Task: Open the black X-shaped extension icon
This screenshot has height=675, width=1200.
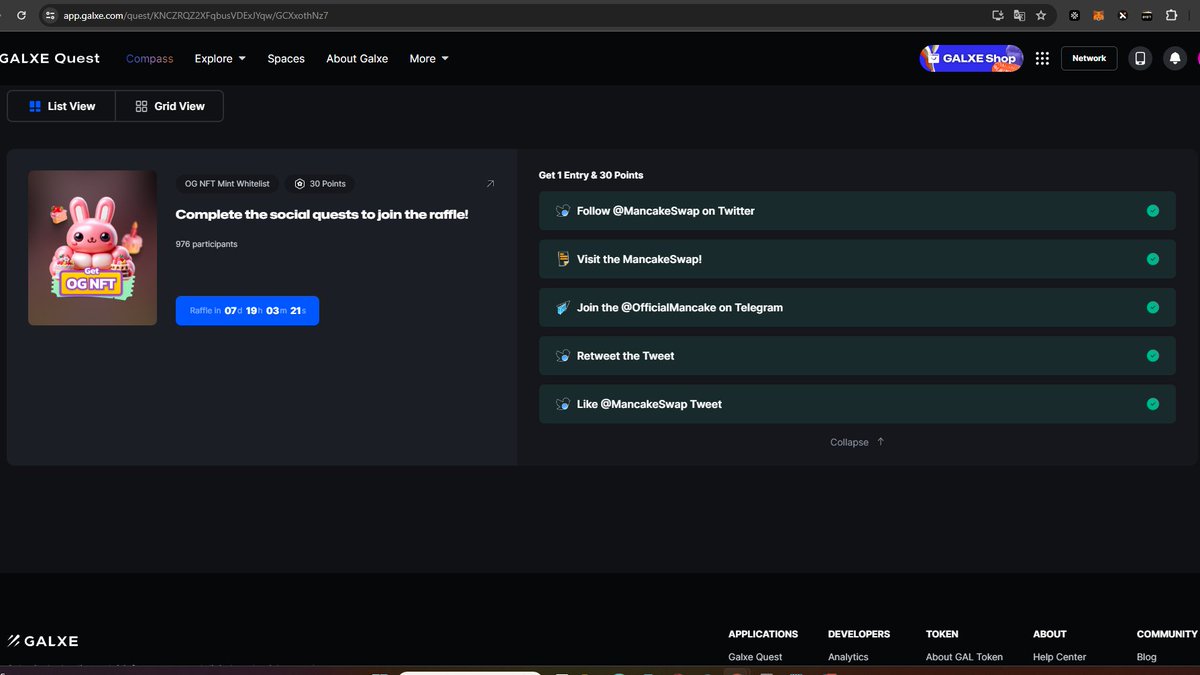Action: [x=1122, y=15]
